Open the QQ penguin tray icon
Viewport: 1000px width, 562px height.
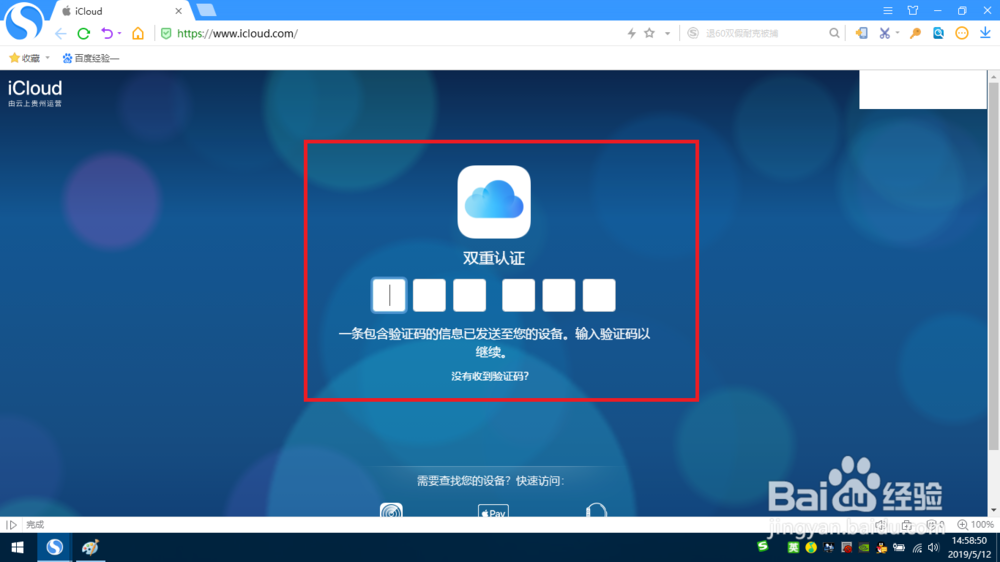point(881,547)
